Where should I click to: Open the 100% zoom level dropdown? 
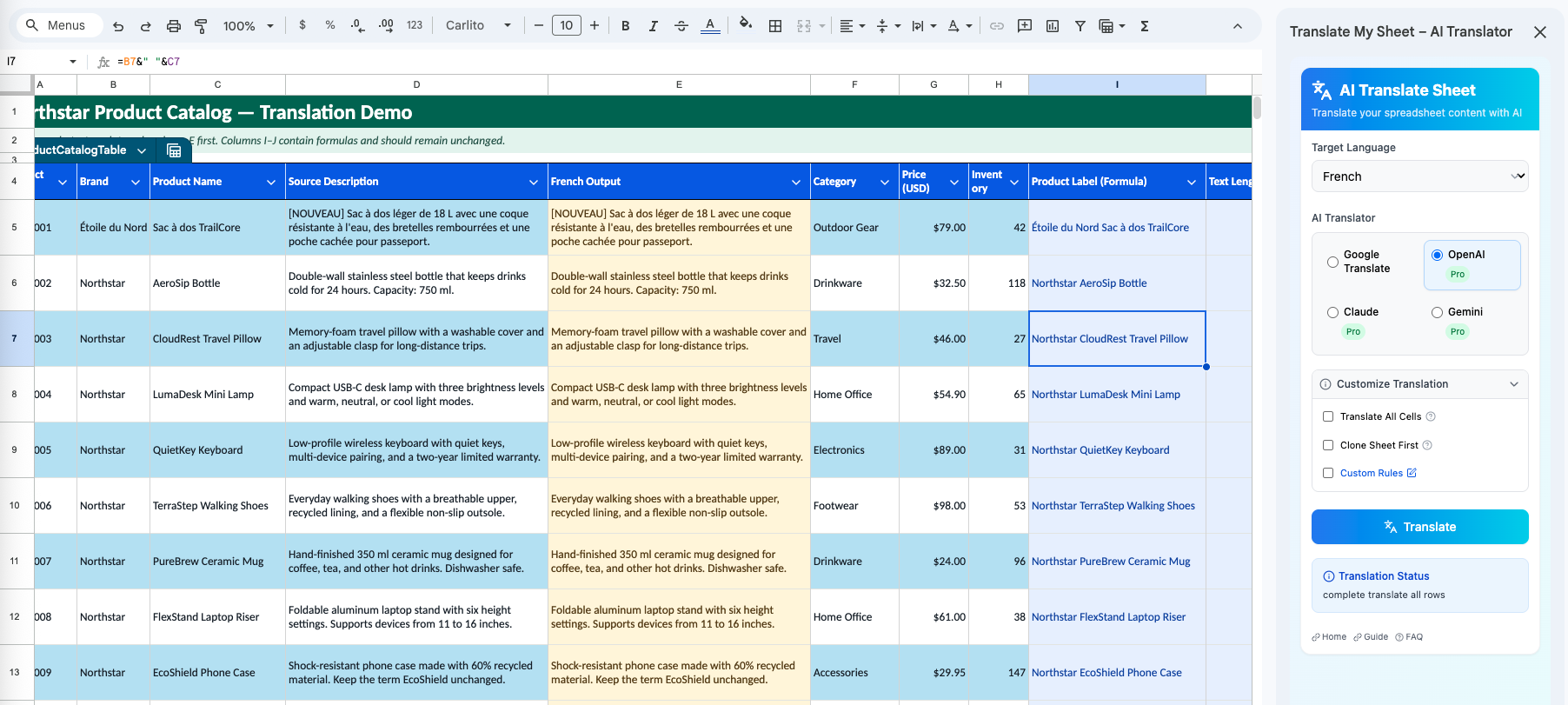click(248, 26)
